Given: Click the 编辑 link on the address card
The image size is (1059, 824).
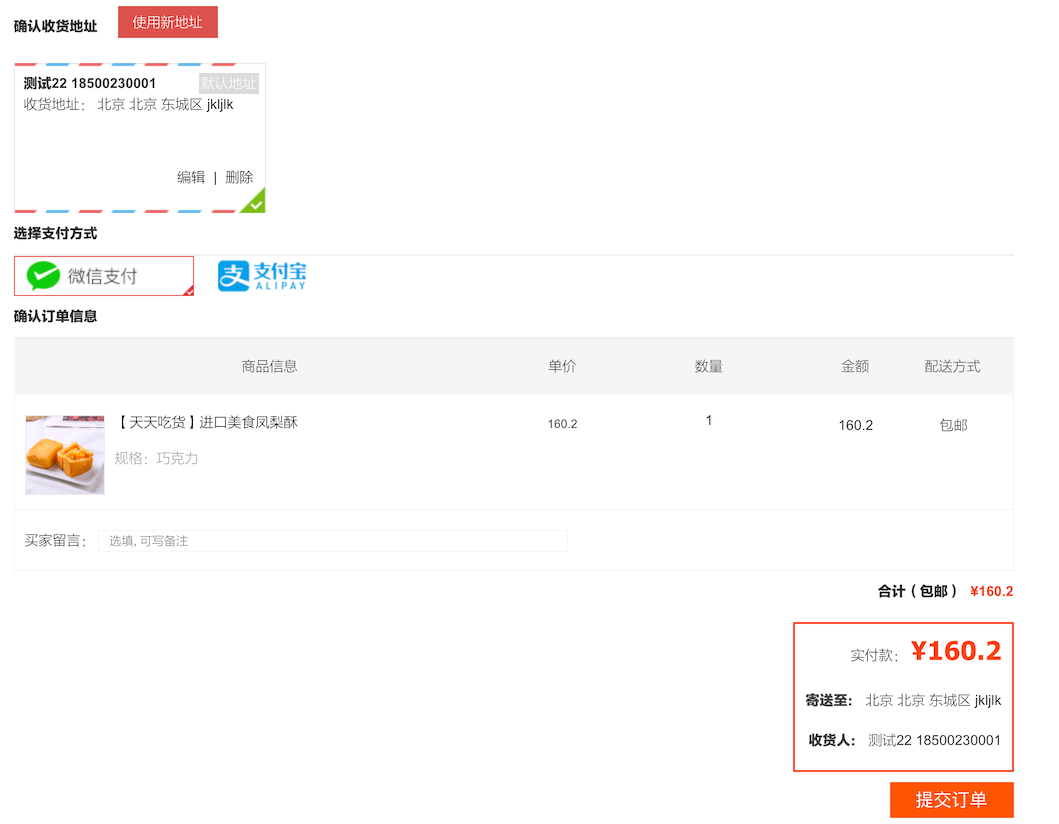Looking at the screenshot, I should (191, 177).
